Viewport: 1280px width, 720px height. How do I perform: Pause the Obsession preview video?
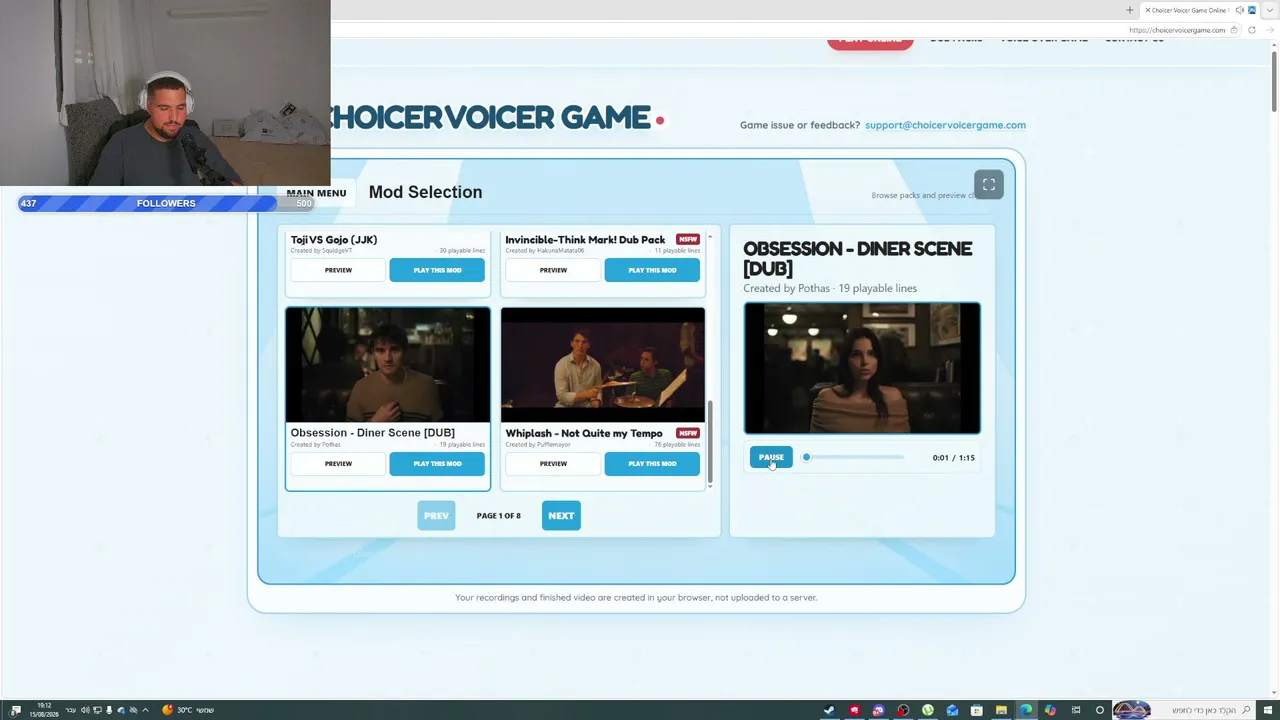(x=771, y=458)
